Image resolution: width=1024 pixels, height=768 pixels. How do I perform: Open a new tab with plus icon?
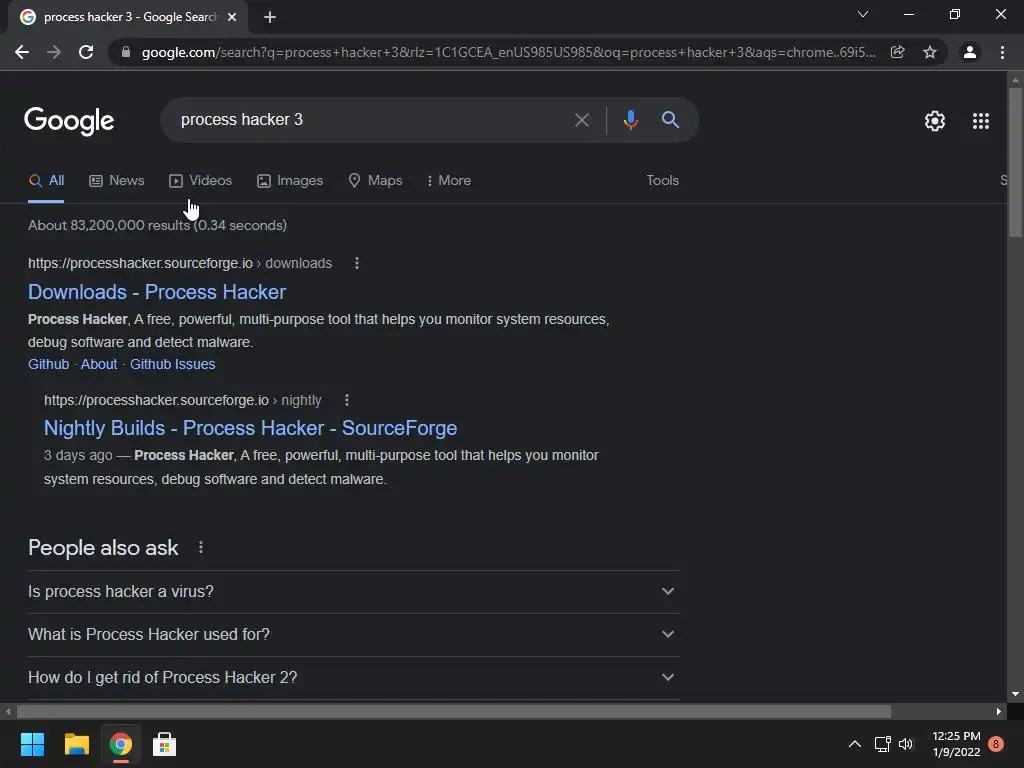tap(270, 18)
